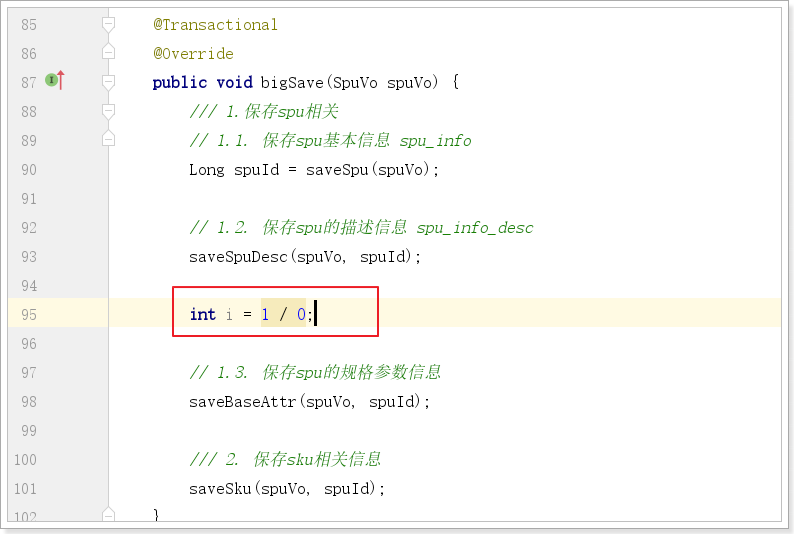Collapse the fold marker beside @Transactional
The width and height of the screenshot is (794, 534).
(x=108, y=24)
